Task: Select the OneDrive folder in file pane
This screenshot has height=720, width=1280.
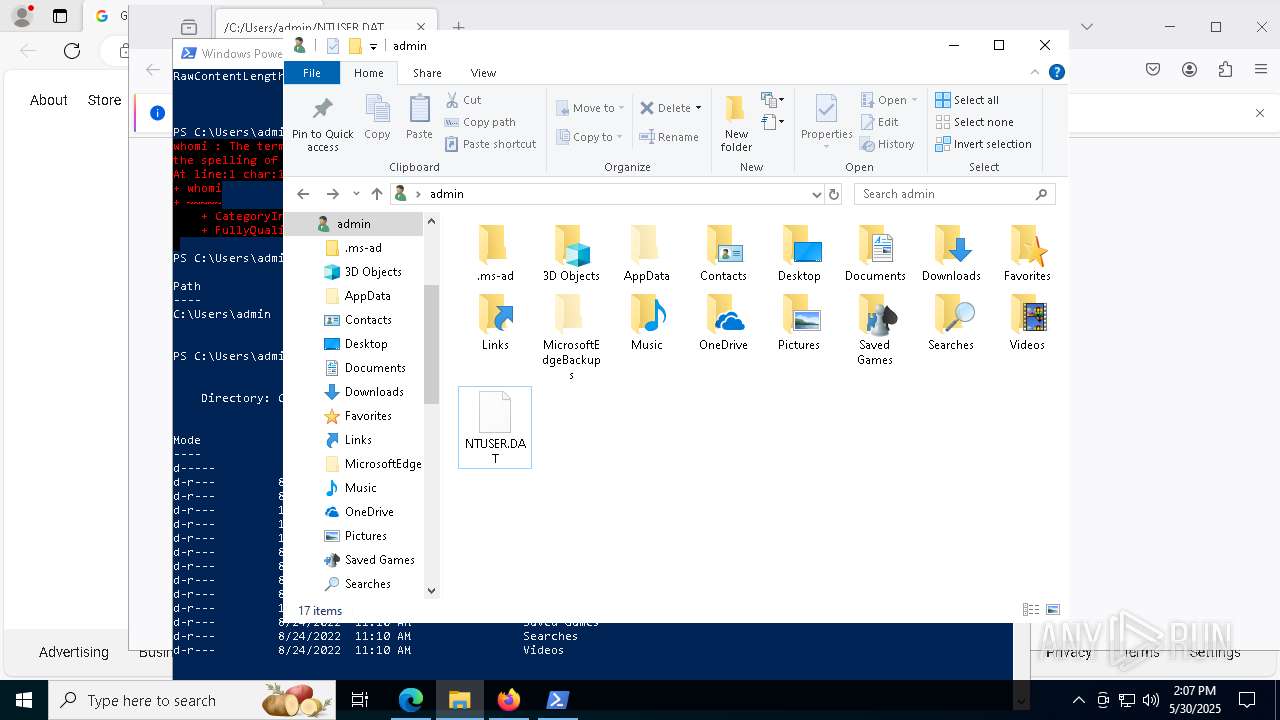Action: coord(723,322)
